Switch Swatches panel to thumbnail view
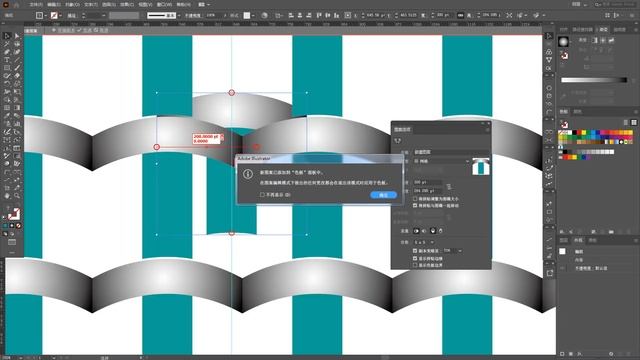 tap(633, 122)
